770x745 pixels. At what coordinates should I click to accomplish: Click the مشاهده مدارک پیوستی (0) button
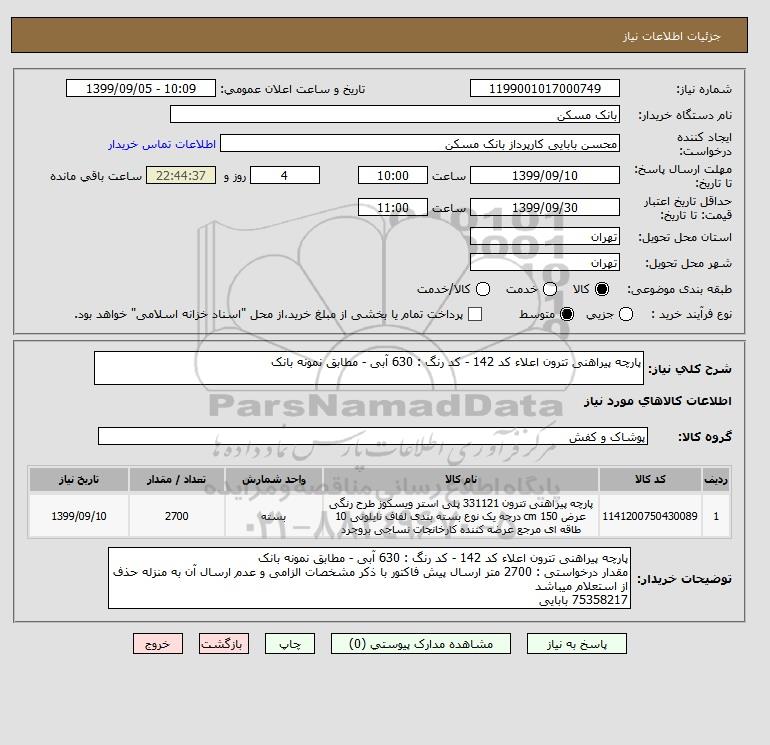421,644
